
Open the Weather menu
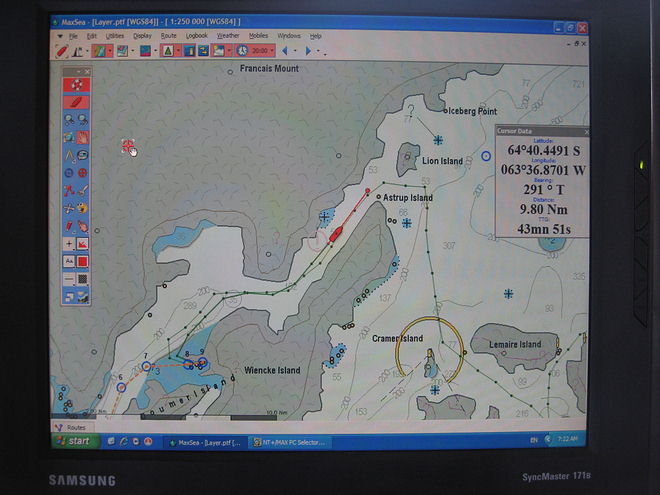point(228,36)
